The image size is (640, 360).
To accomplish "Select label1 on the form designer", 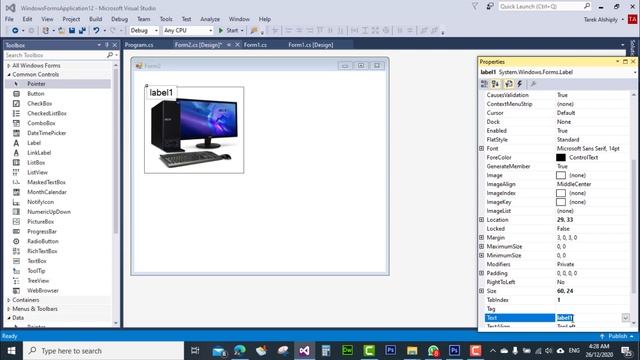I will 161,93.
